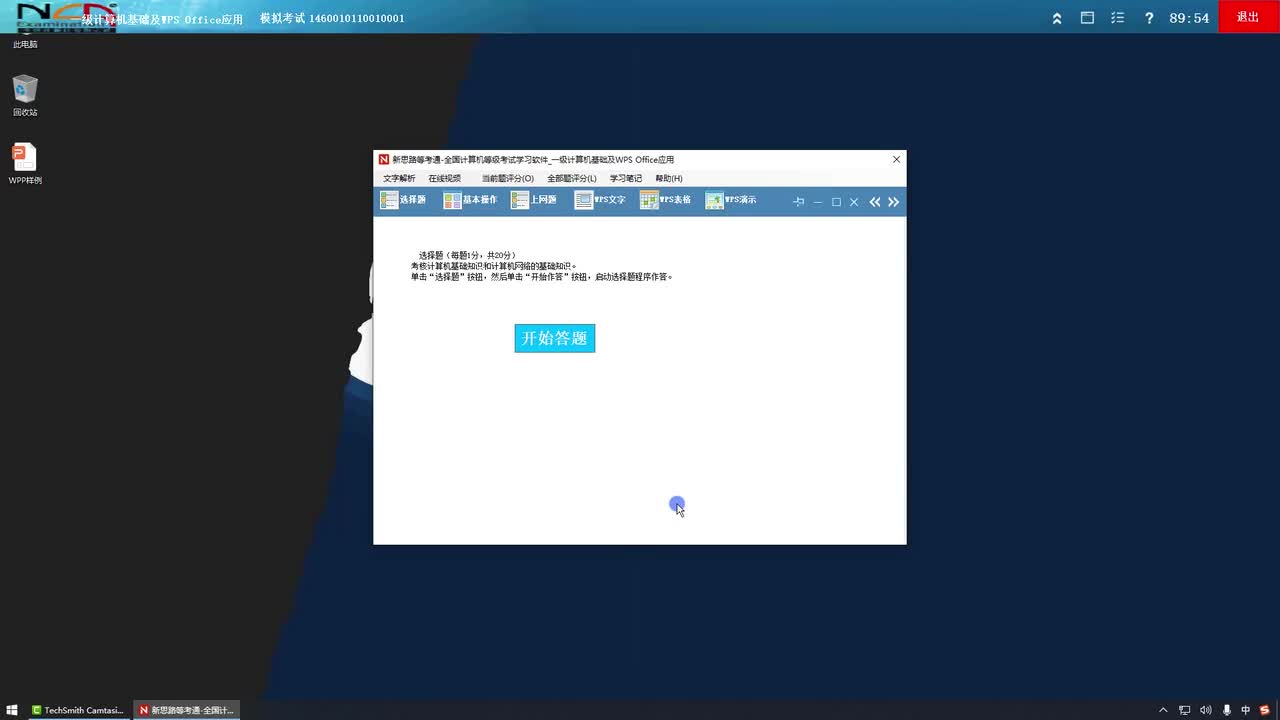Switch to 新思路等考通 taskbar item

(186, 710)
